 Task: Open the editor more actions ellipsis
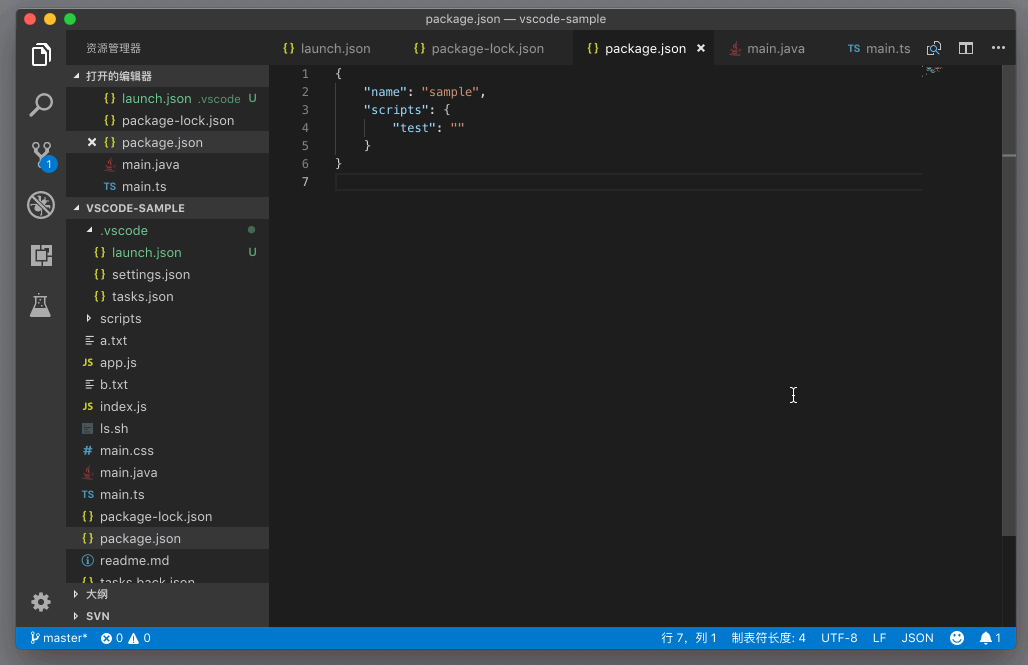(998, 48)
